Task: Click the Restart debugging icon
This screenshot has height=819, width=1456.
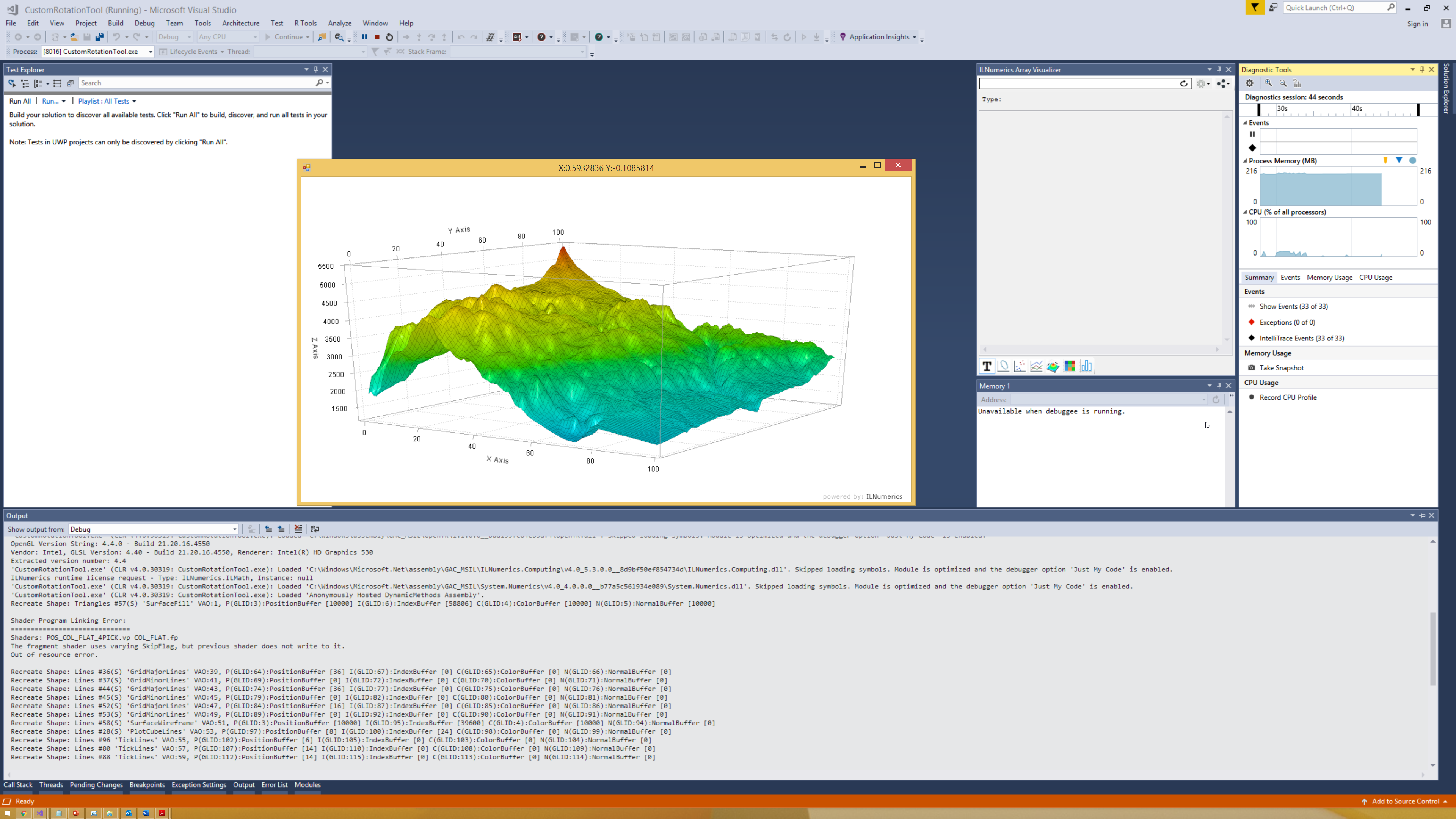Action: pyautogui.click(x=389, y=37)
